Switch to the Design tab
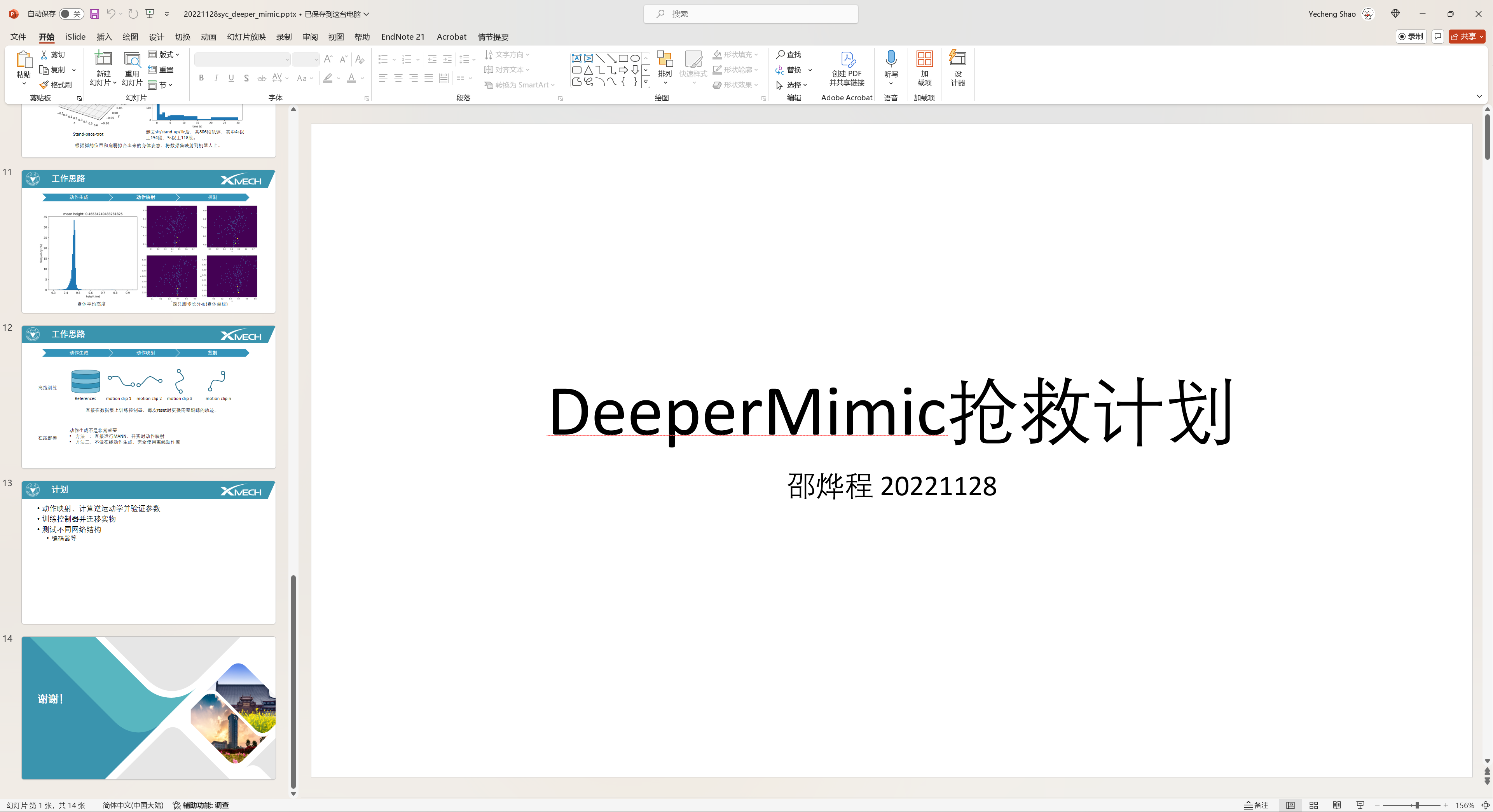 click(157, 37)
